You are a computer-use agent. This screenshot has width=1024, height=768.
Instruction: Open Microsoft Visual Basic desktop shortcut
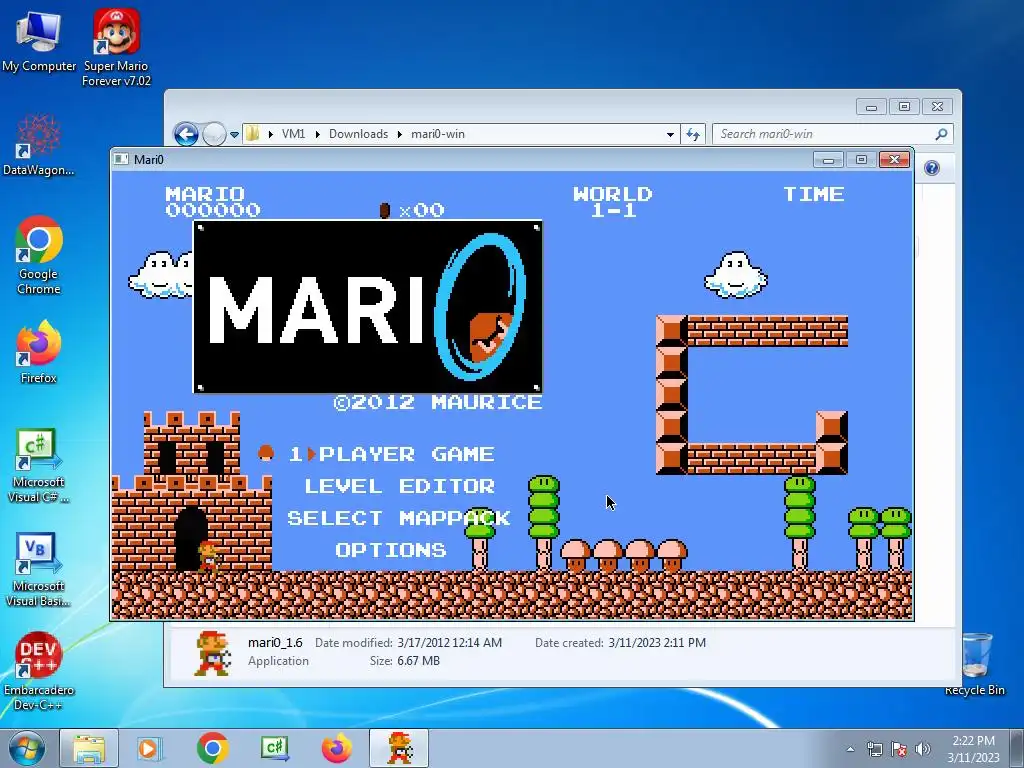point(39,569)
